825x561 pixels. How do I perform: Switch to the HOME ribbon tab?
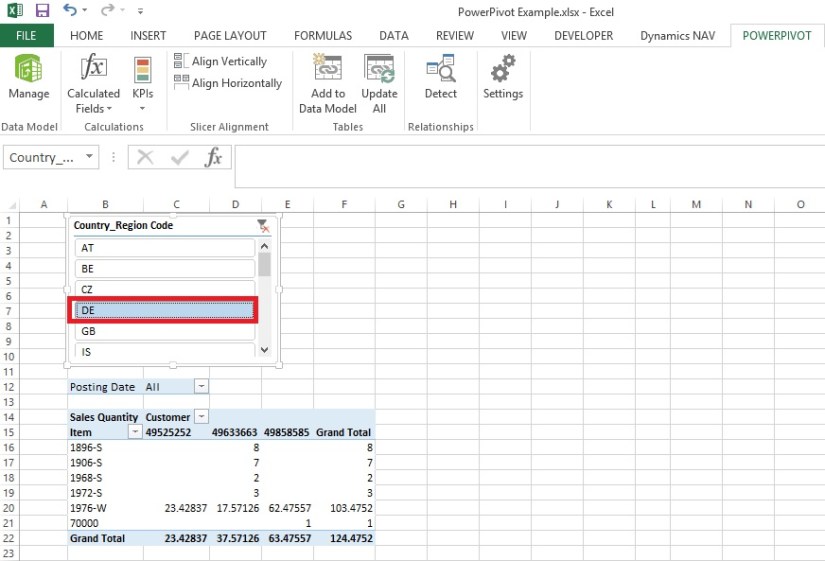(87, 36)
